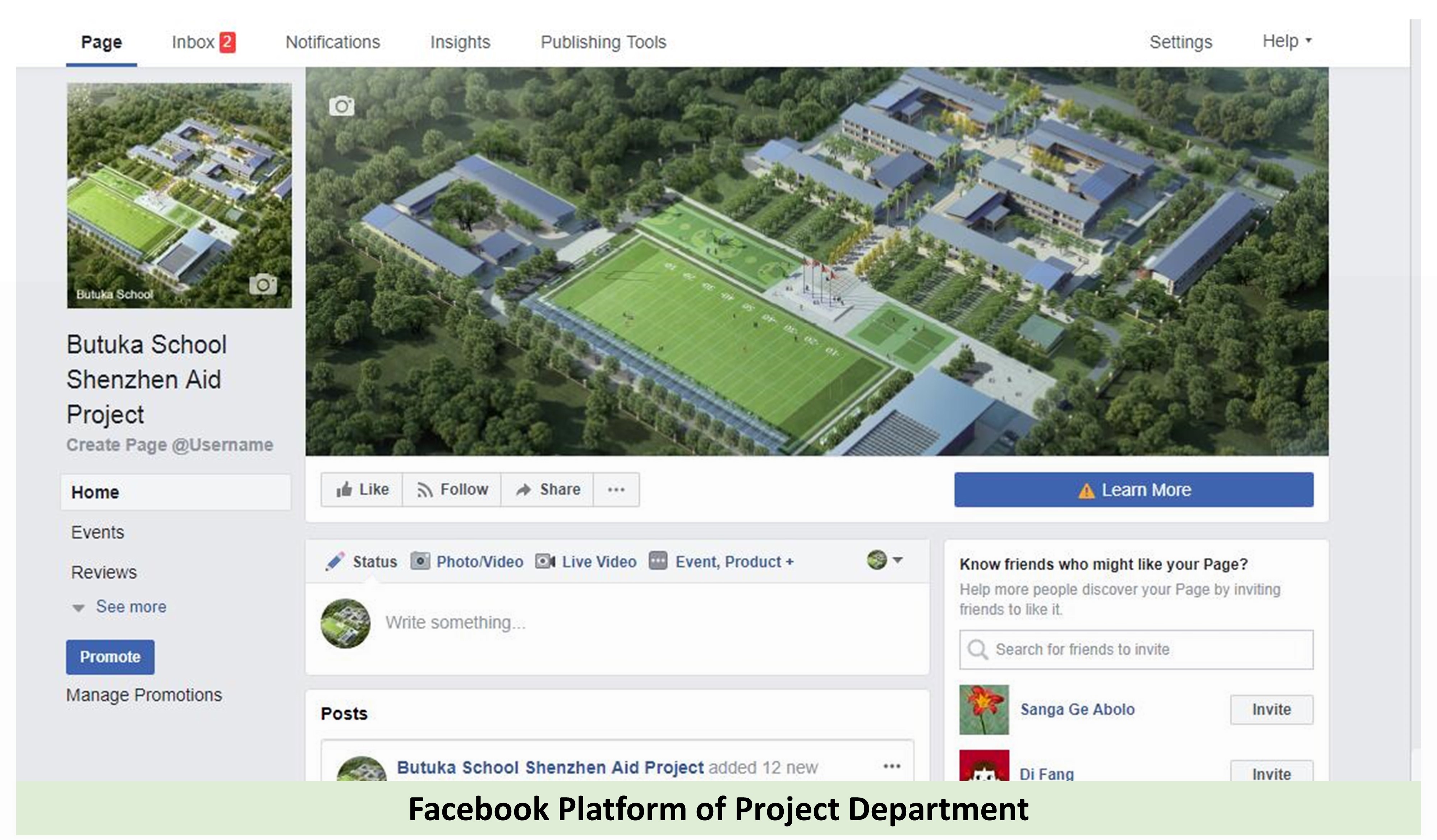This screenshot has height=840, width=1437.
Task: Click the cover photo camera icon
Action: [342, 106]
